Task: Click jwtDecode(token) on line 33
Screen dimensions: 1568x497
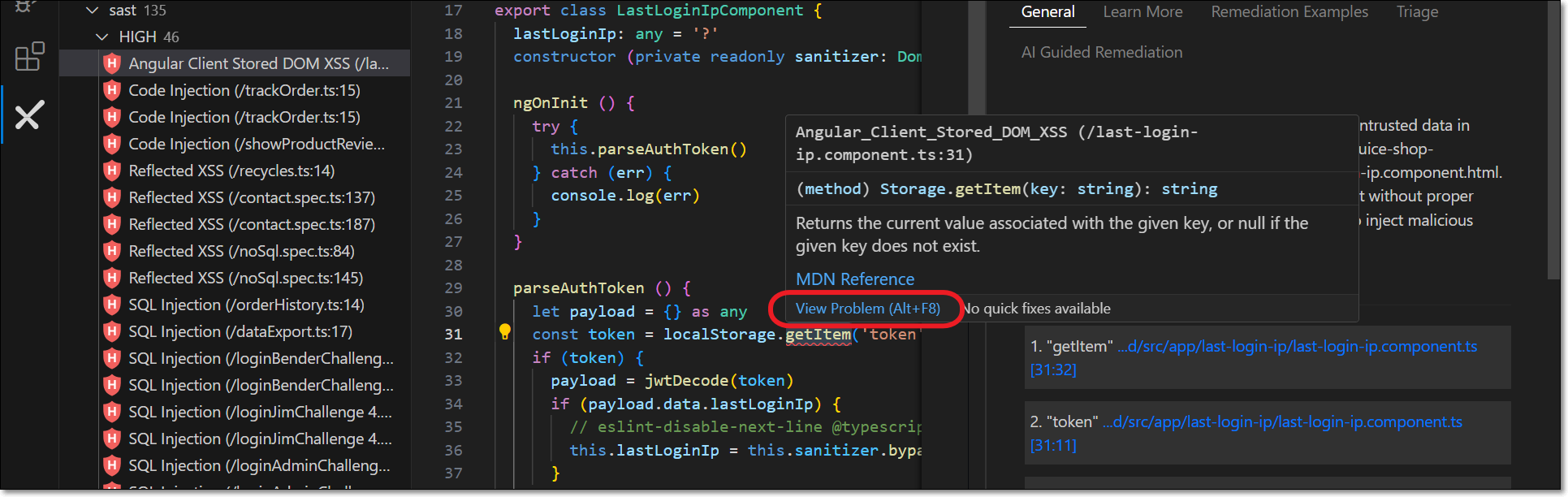Action: click(719, 381)
